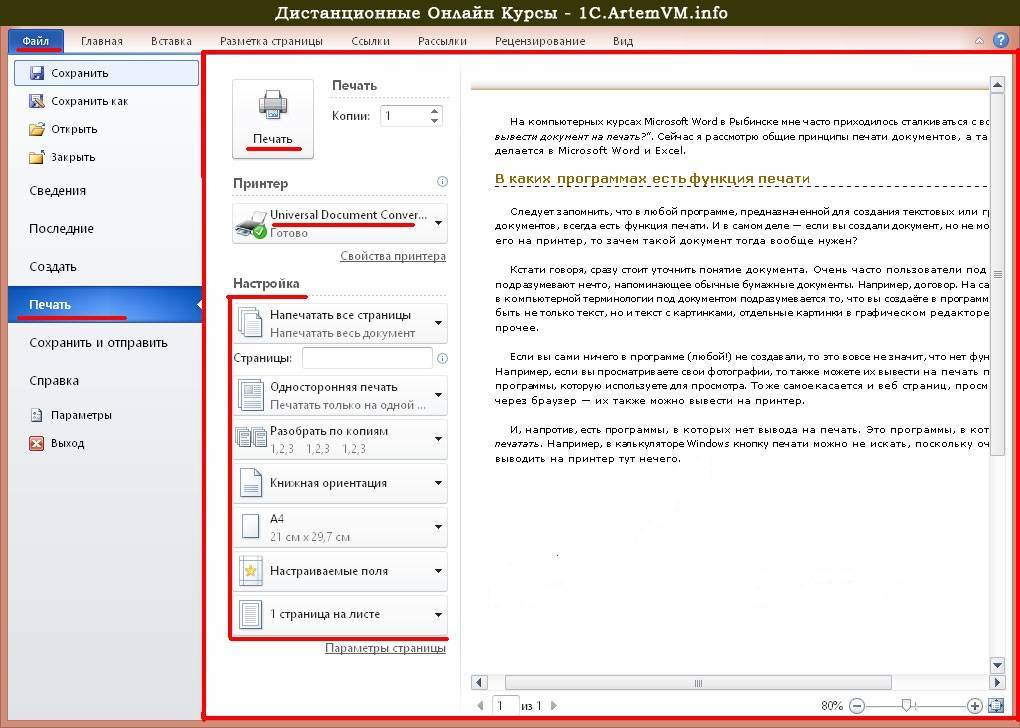Click the red Выход exit icon

tap(37, 443)
